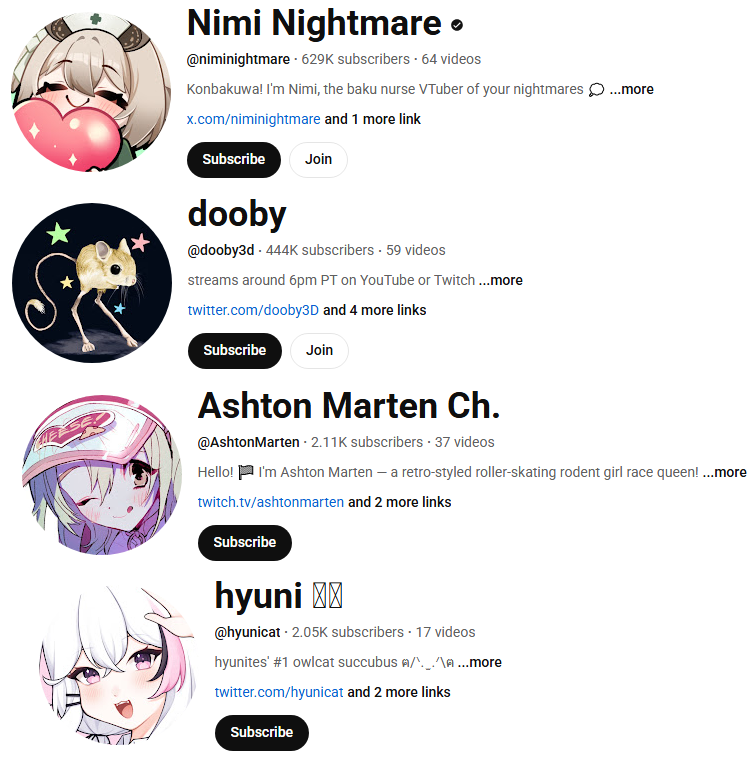Image resolution: width=756 pixels, height=762 pixels.
Task: Open the twitter.com/dooby3D link
Action: tap(253, 310)
